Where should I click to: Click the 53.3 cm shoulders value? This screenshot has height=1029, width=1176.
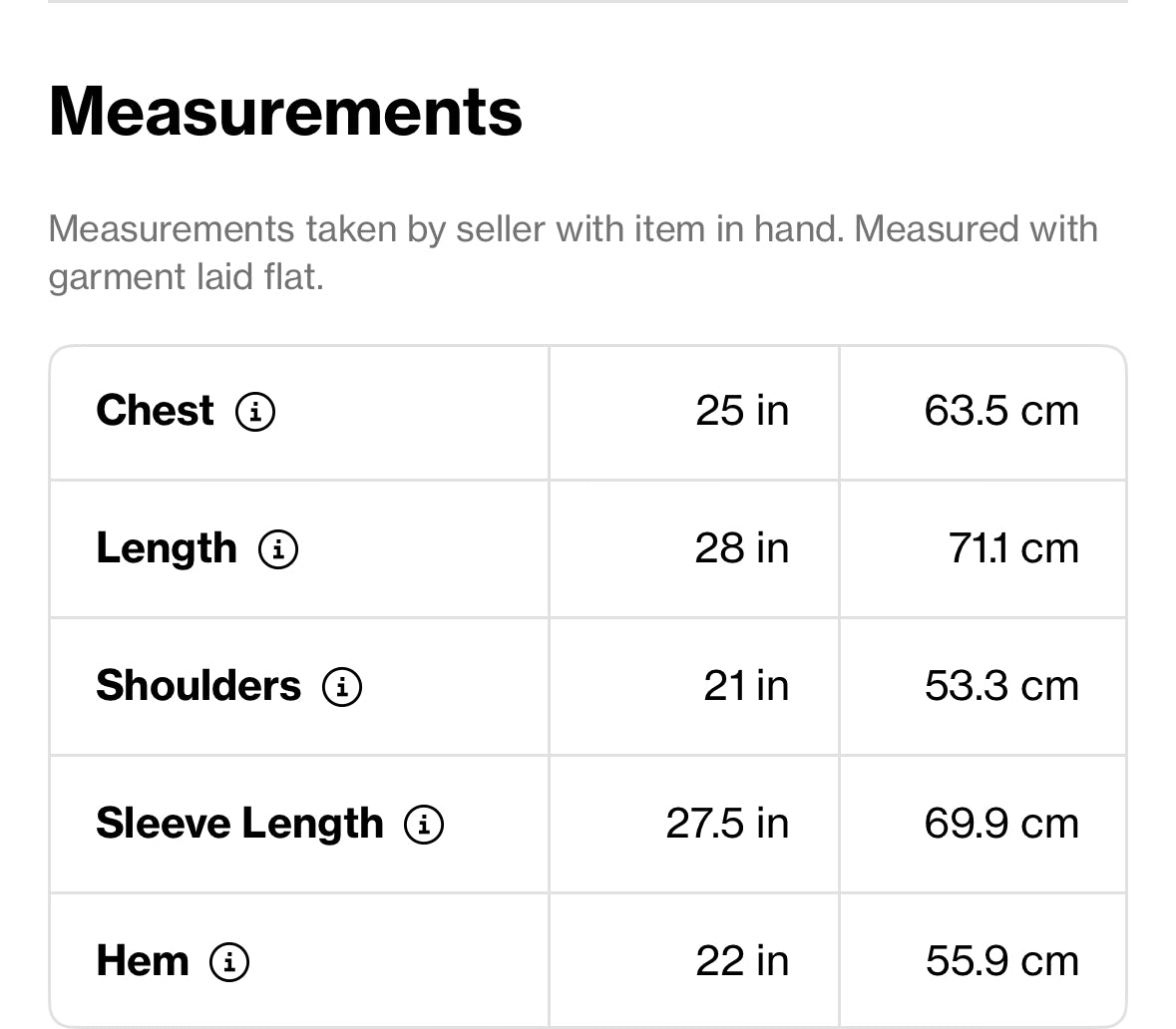[x=1001, y=686]
